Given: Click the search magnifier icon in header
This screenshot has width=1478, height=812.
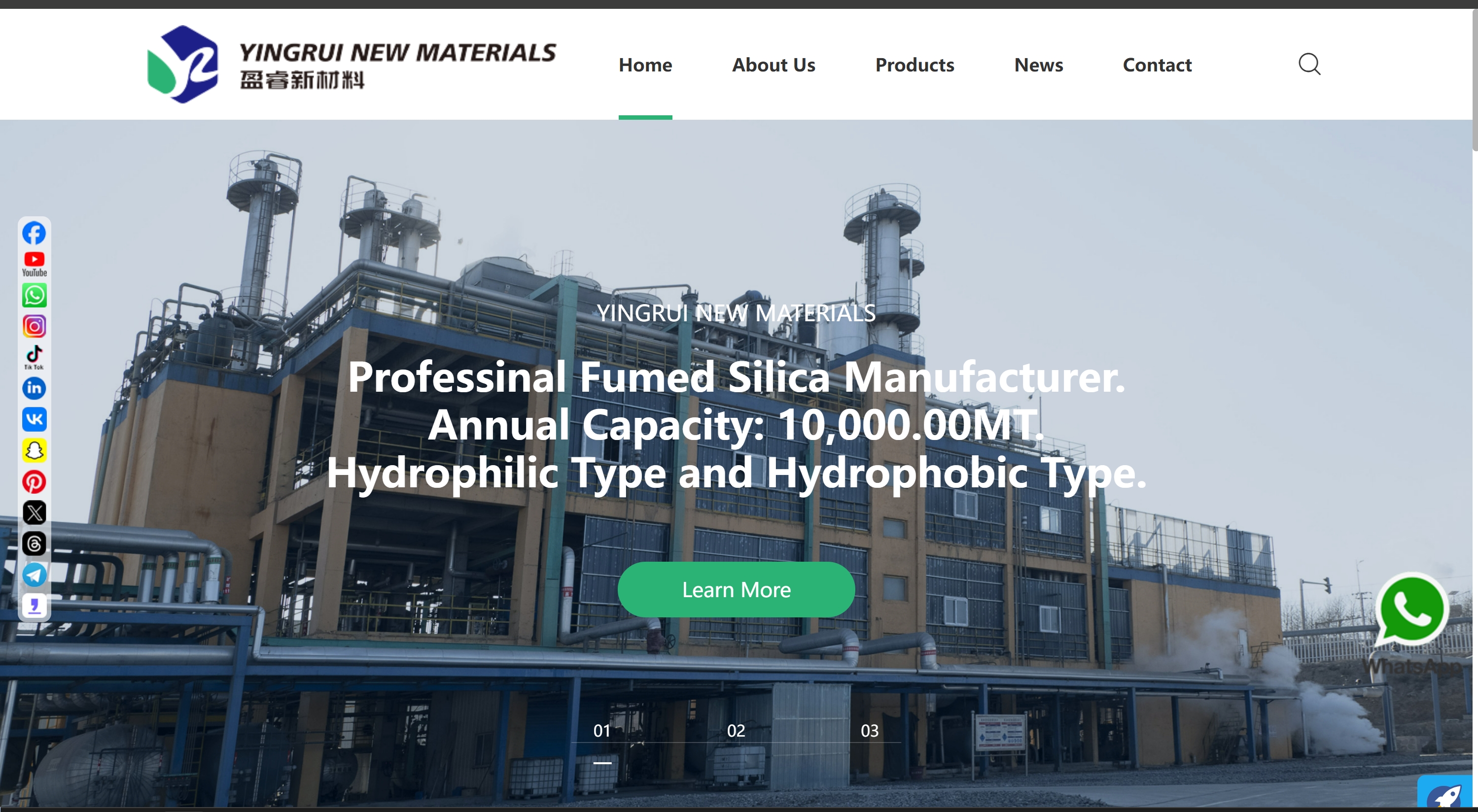Looking at the screenshot, I should pos(1309,64).
